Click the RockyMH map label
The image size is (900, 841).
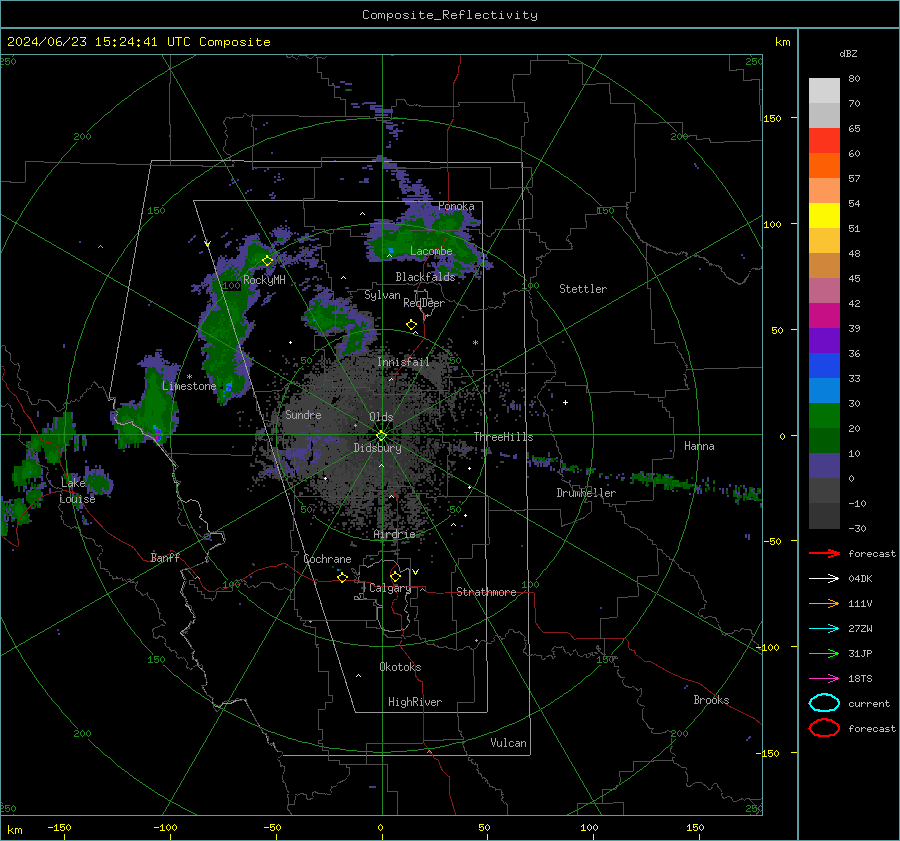264,280
